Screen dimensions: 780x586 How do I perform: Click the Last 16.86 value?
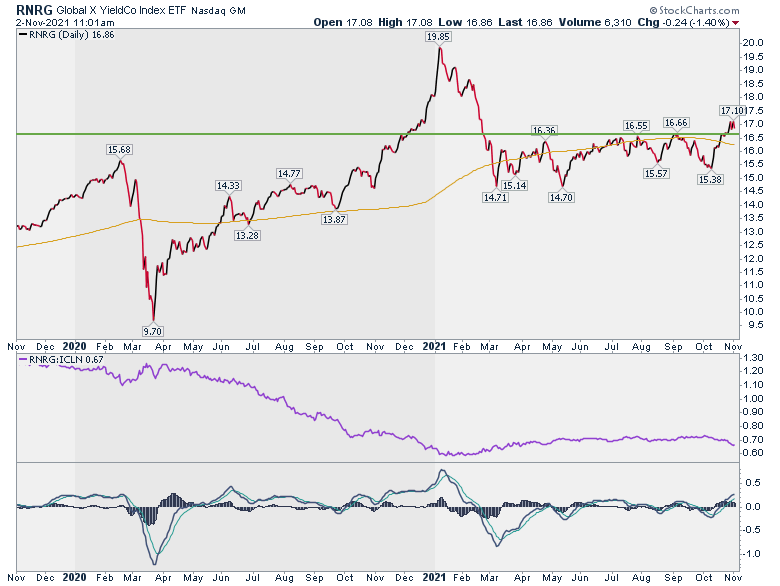525,22
